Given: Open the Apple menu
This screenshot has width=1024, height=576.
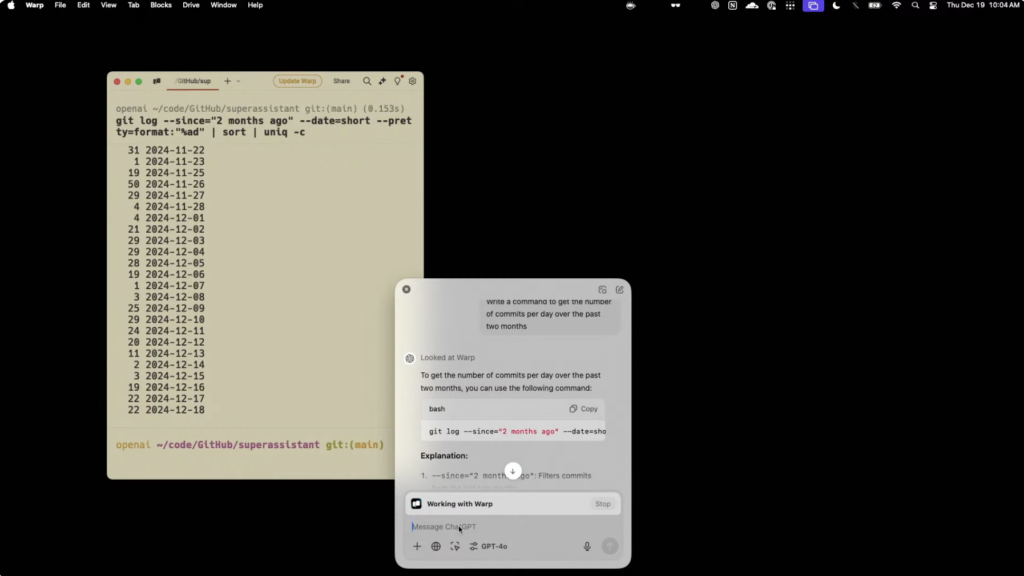Looking at the screenshot, I should pos(11,5).
